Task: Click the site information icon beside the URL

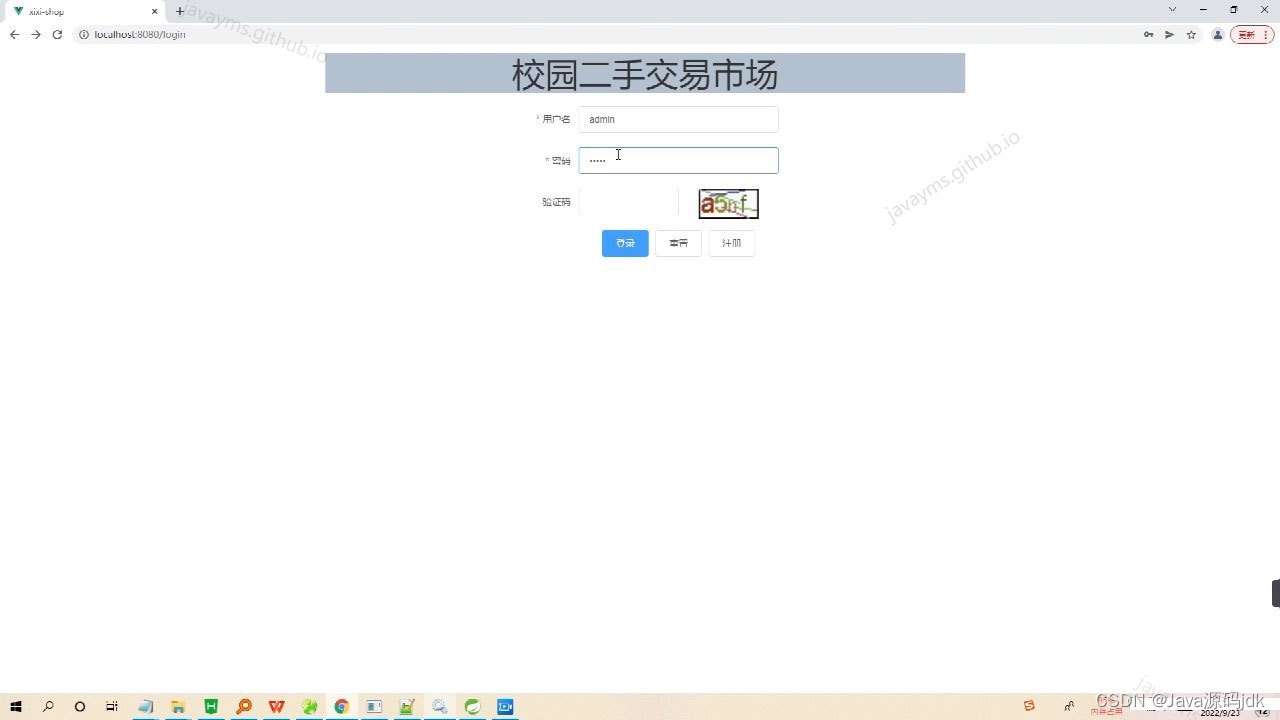Action: click(84, 34)
